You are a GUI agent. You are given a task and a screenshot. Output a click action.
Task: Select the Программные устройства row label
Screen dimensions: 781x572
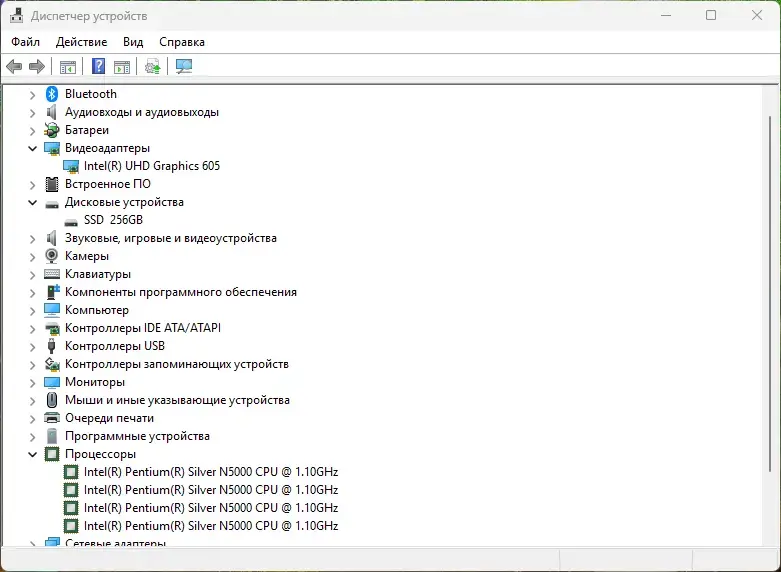[x=137, y=436]
